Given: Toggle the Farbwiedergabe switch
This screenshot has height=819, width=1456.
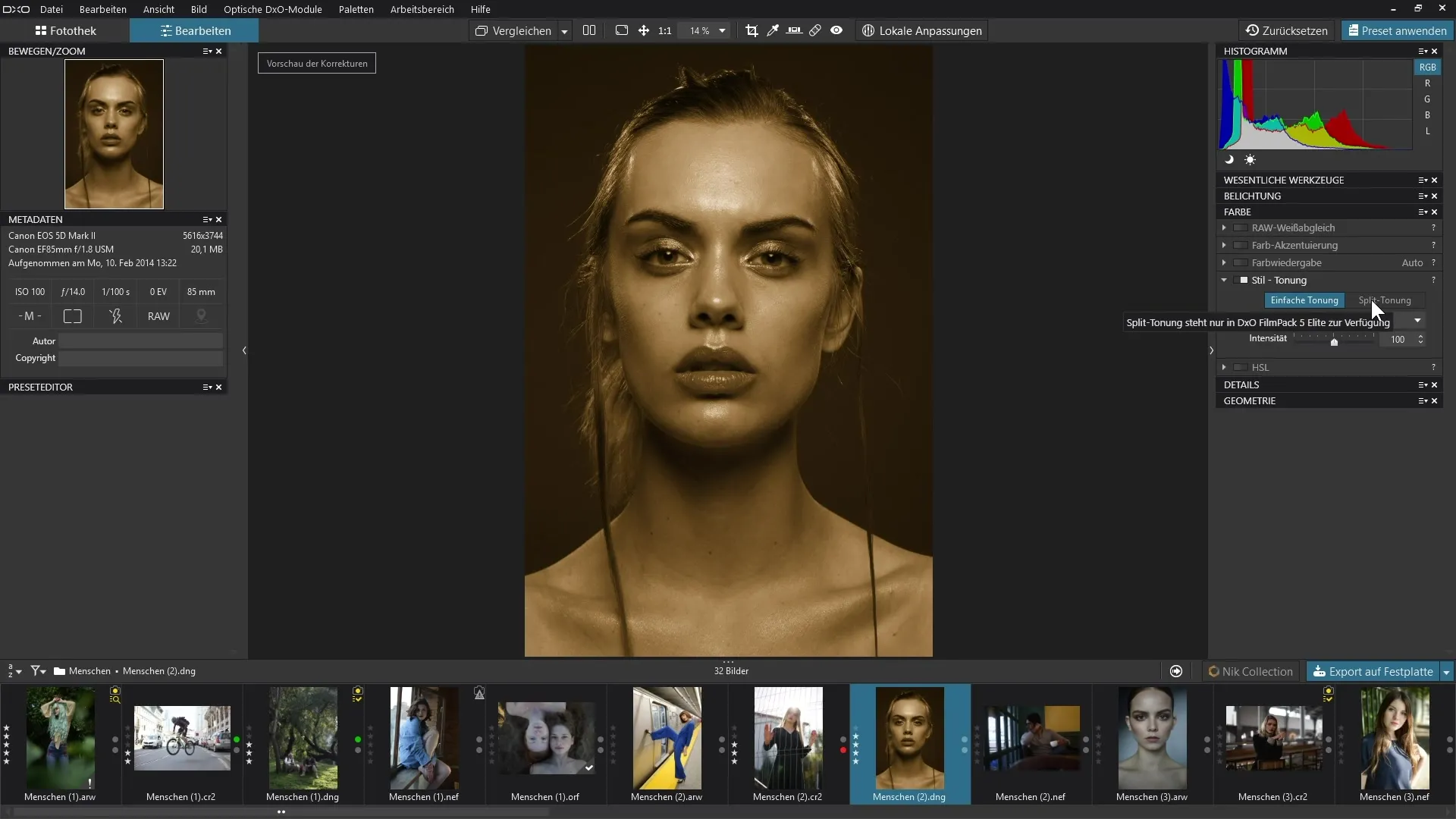Looking at the screenshot, I should click(x=1241, y=262).
